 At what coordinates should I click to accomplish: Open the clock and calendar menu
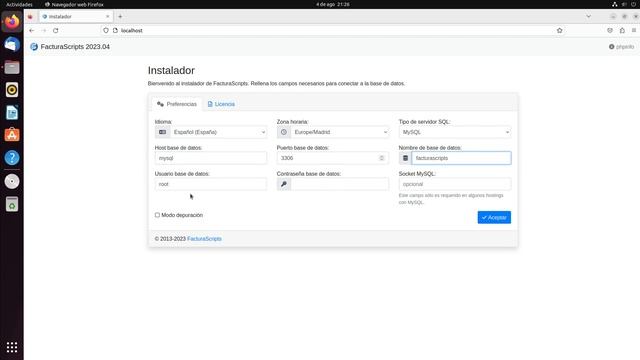pyautogui.click(x=333, y=4)
